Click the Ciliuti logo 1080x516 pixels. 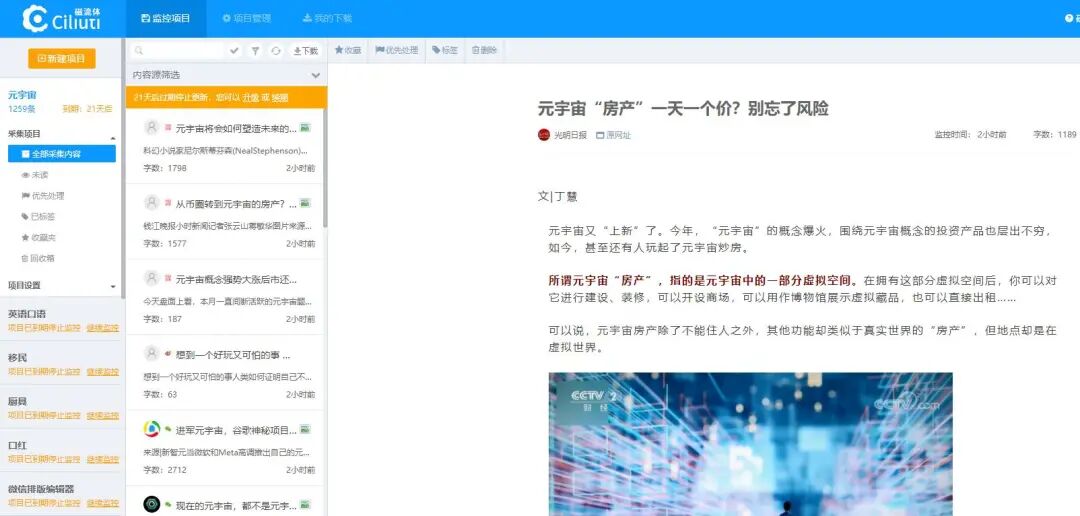61,19
